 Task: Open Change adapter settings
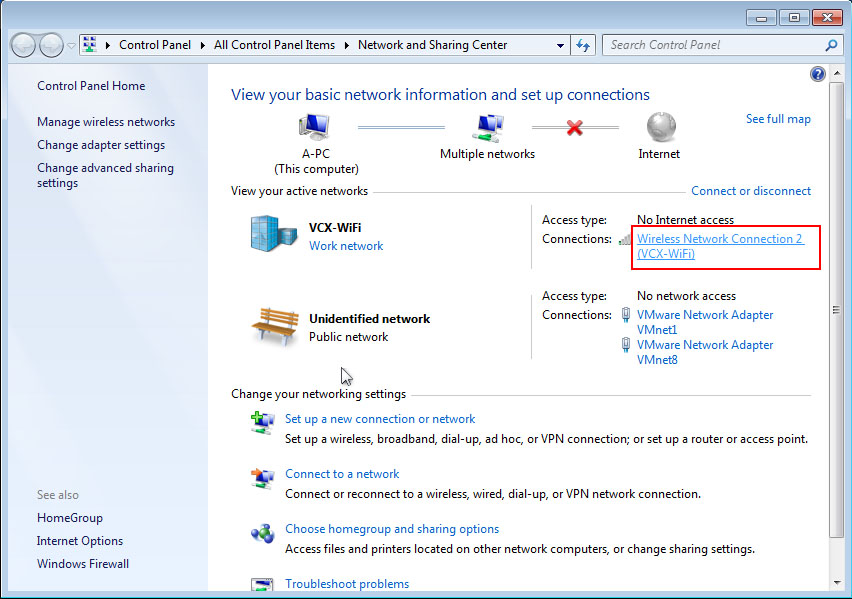[101, 145]
